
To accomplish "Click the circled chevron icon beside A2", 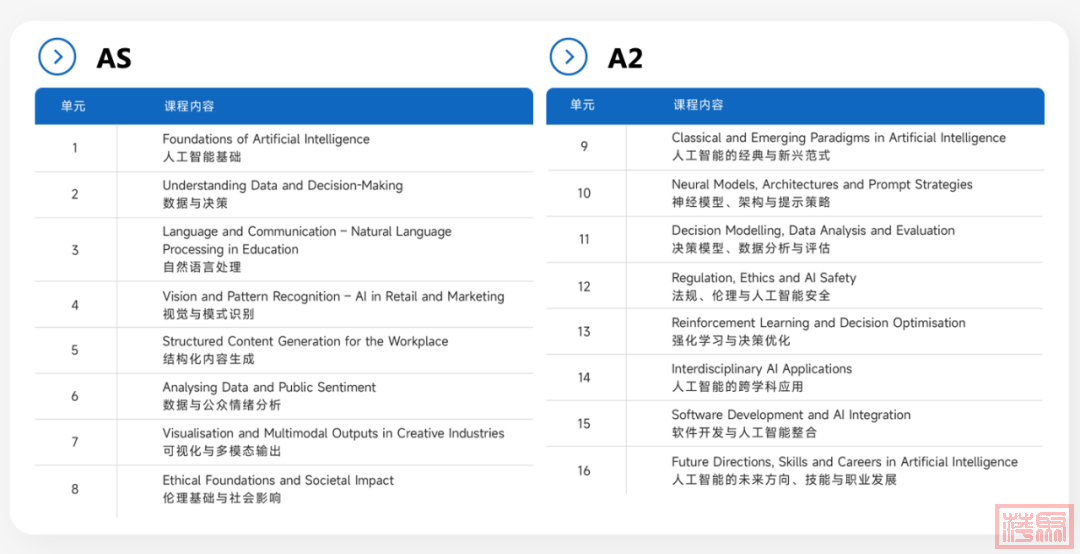I will 569,57.
